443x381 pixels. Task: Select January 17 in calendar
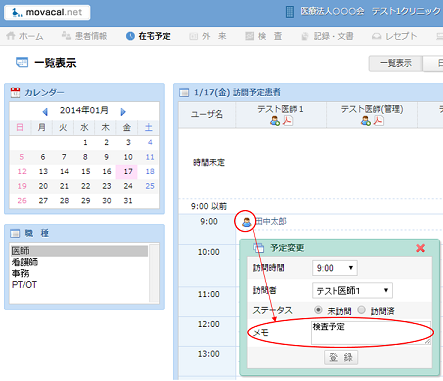(x=128, y=171)
